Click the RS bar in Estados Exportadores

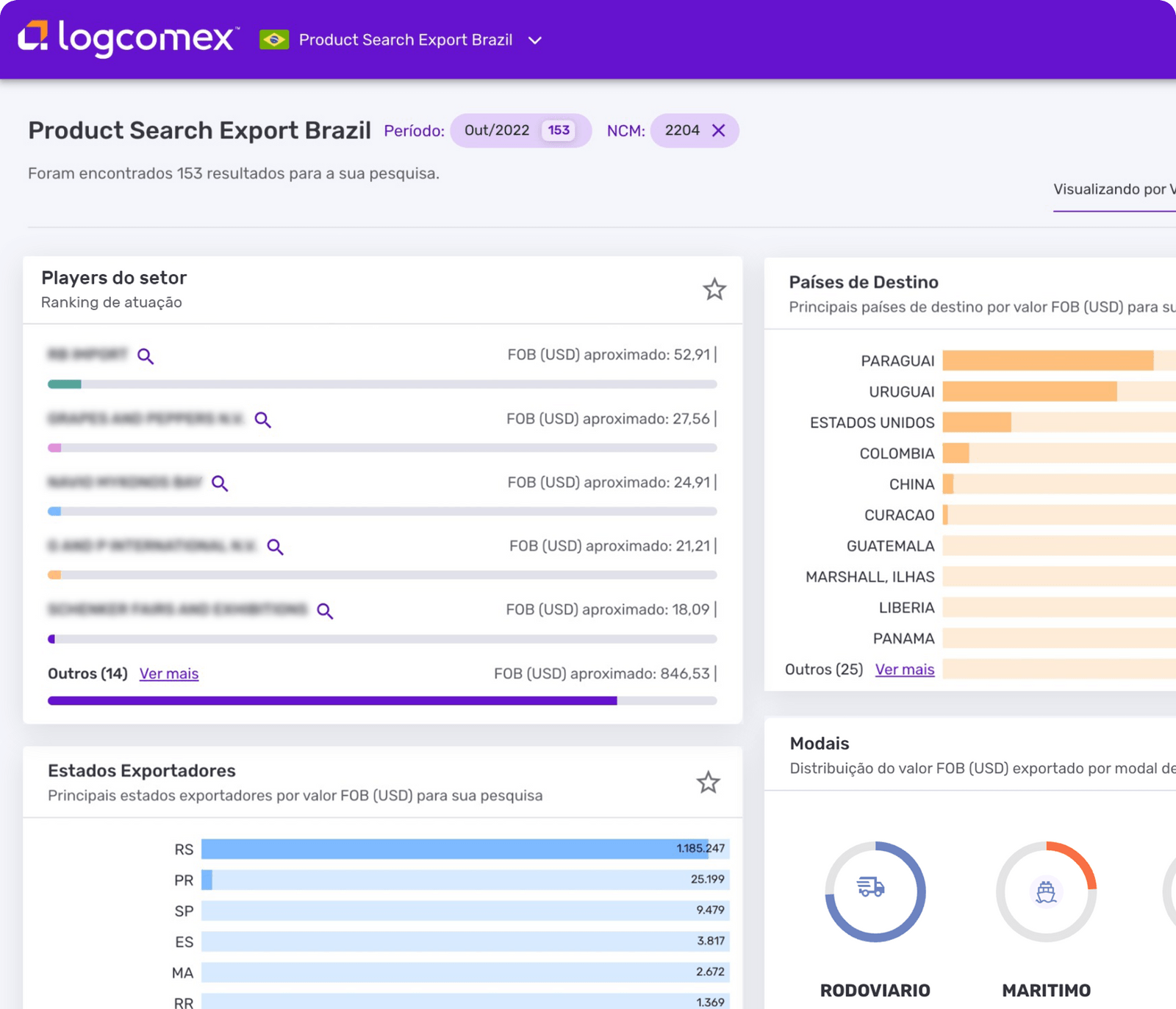pyautogui.click(x=454, y=849)
